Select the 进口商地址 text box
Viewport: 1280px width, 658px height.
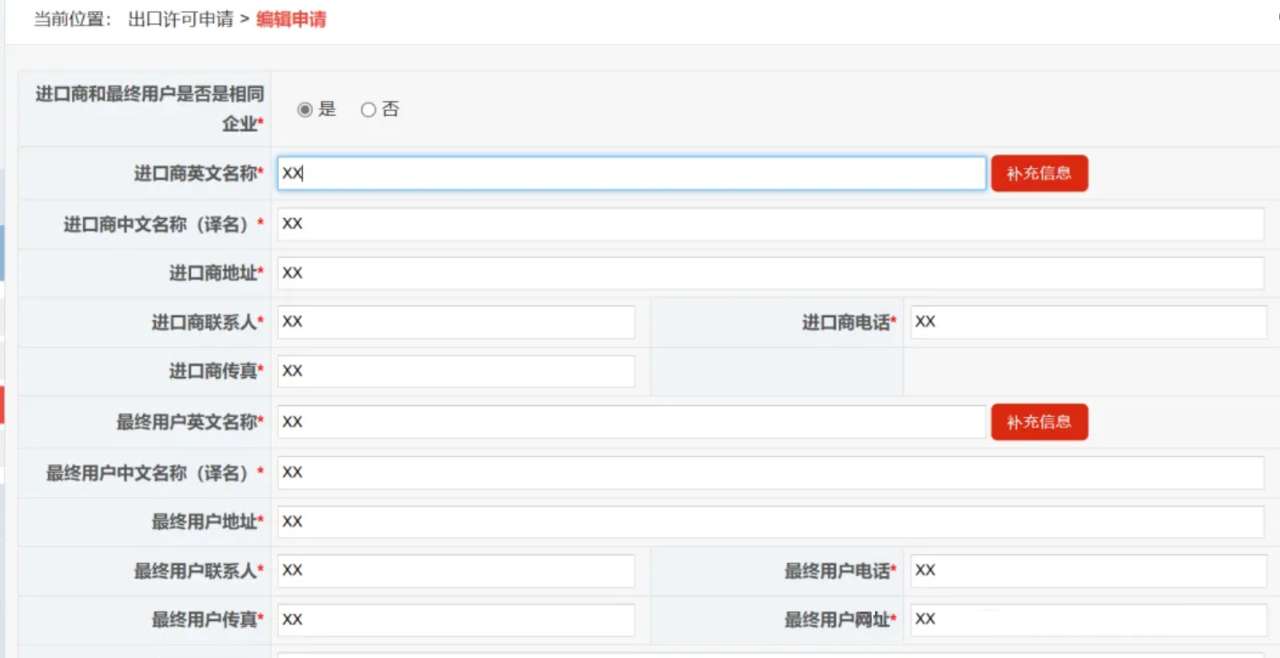(770, 273)
